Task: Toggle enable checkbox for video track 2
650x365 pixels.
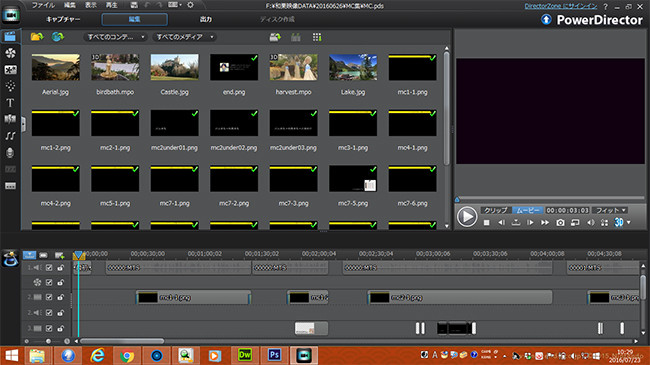Action: coord(49,297)
